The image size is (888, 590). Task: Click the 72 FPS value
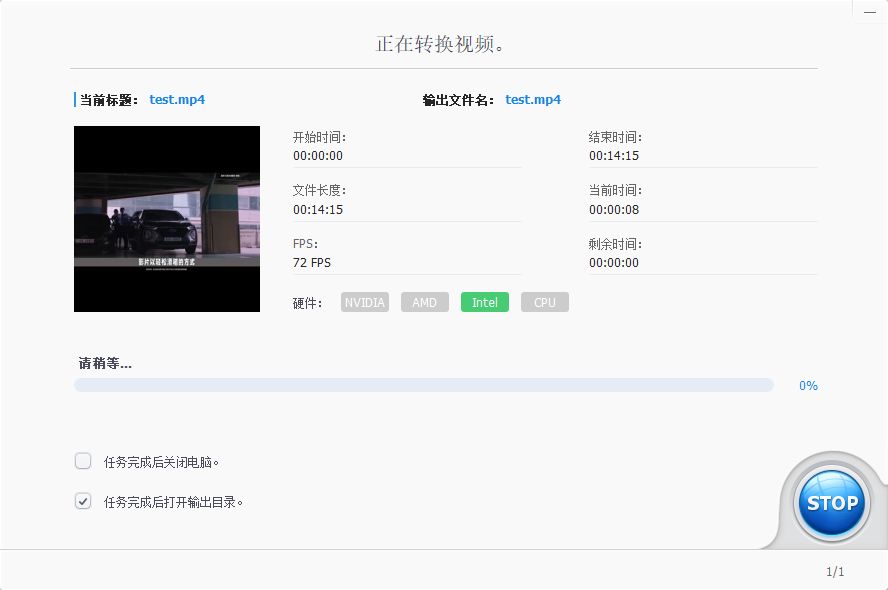tap(312, 263)
